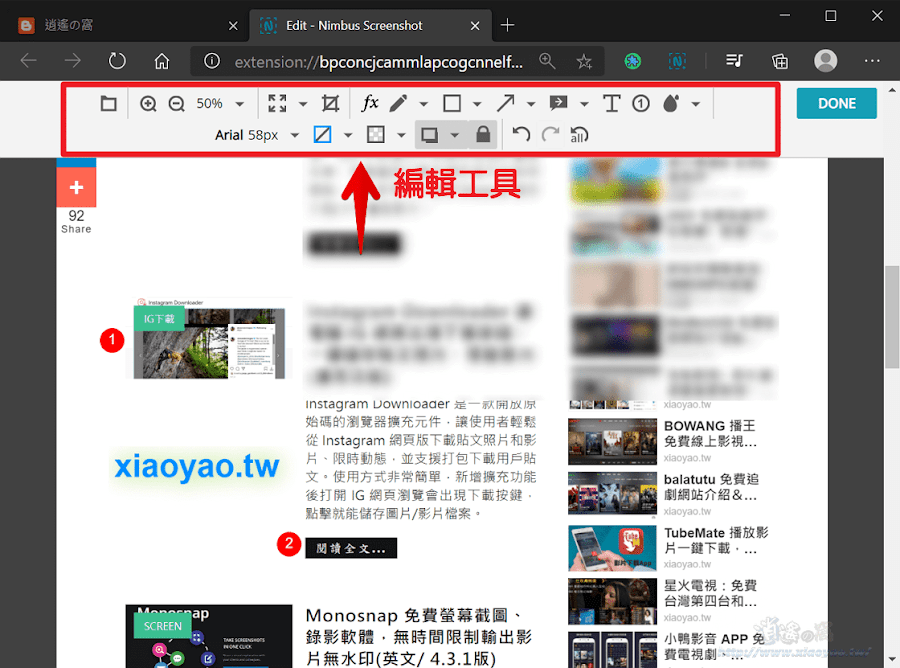Open the collections icon

[779, 61]
